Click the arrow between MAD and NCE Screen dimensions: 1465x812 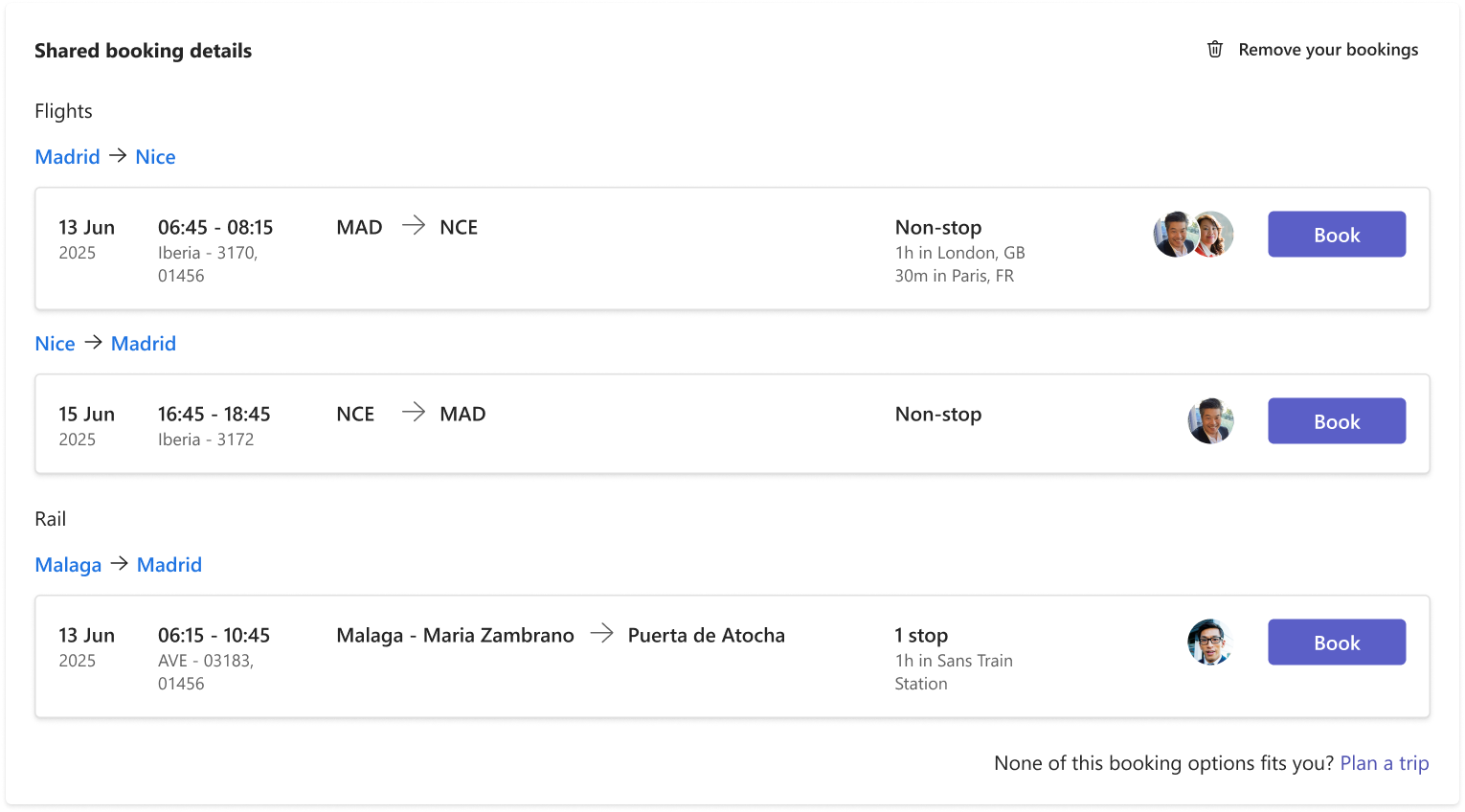413,227
